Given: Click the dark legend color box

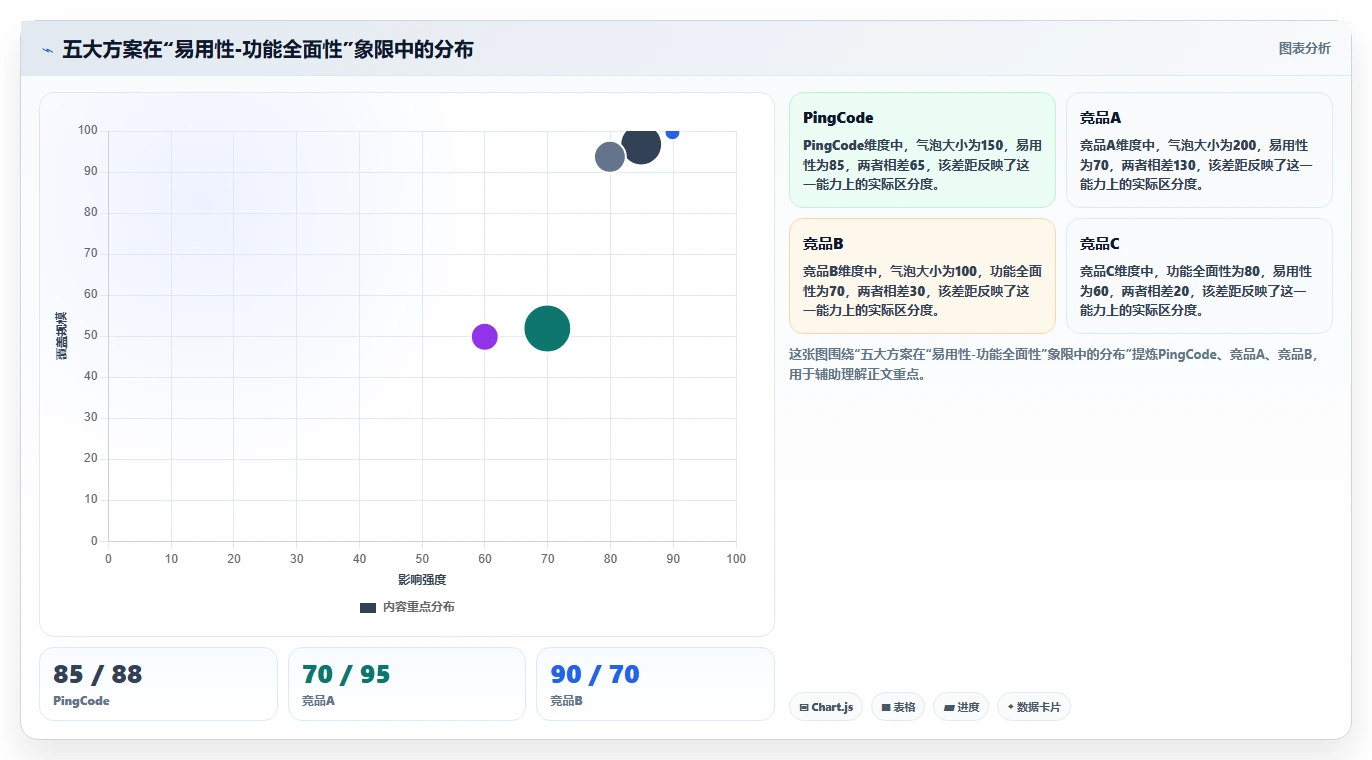Looking at the screenshot, I should point(368,608).
